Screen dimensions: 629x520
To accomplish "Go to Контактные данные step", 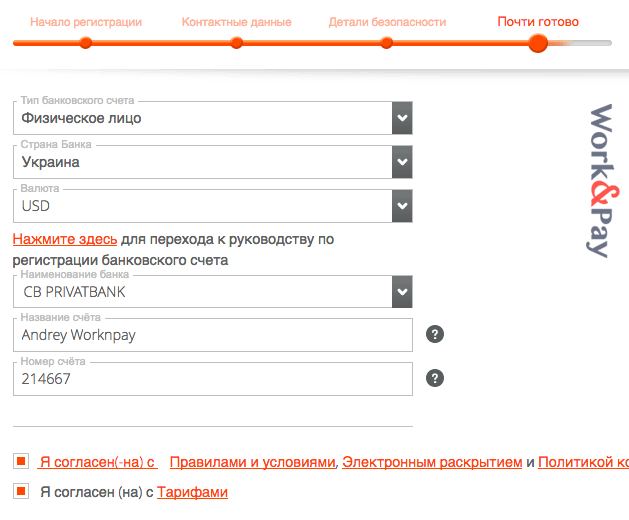I will click(x=236, y=22).
